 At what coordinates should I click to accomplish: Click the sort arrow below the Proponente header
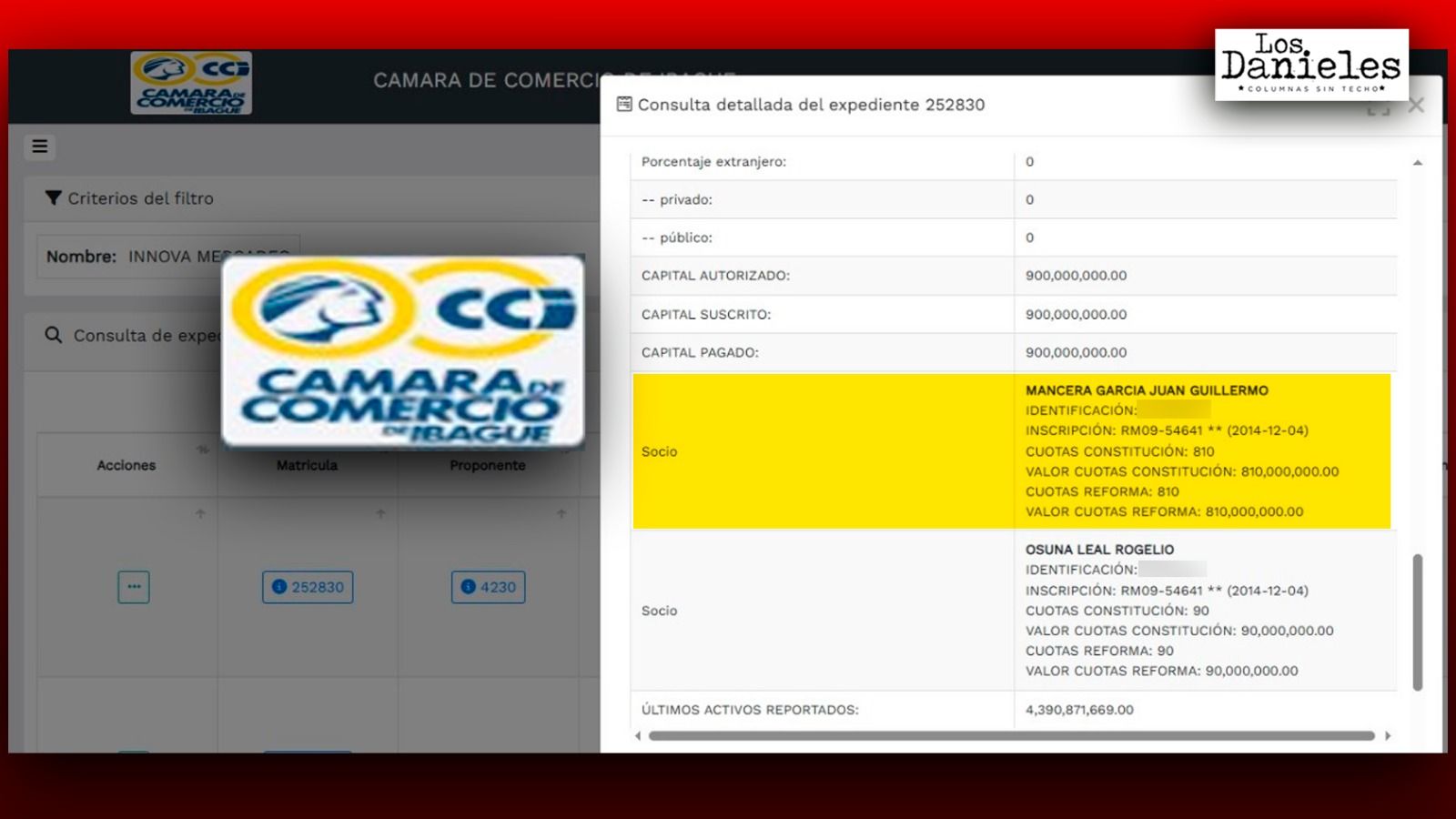(x=561, y=514)
